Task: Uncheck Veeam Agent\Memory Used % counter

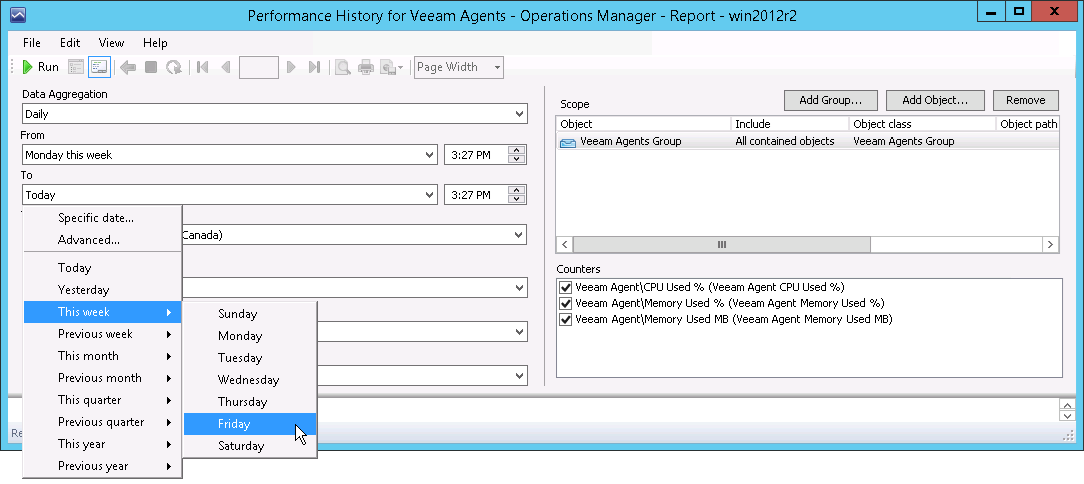Action: point(566,304)
